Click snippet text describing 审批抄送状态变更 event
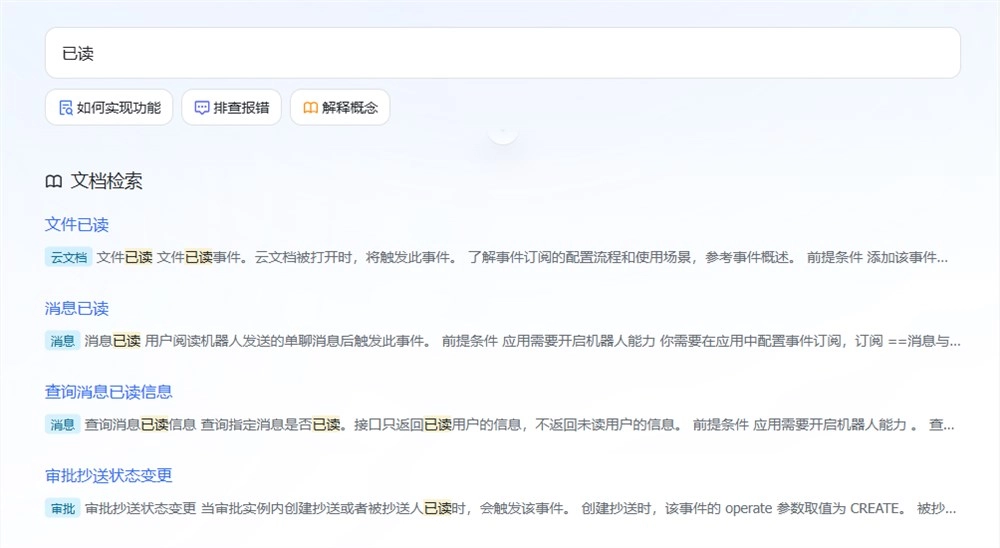 pos(520,508)
